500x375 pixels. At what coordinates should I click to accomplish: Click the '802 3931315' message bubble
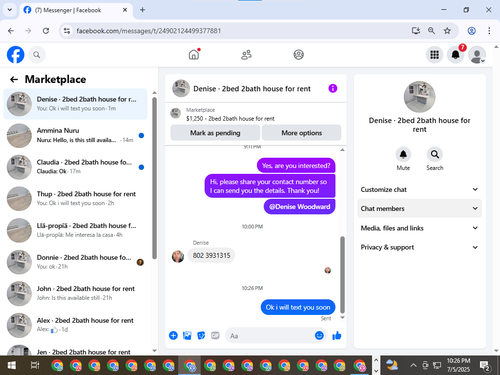pyautogui.click(x=211, y=256)
